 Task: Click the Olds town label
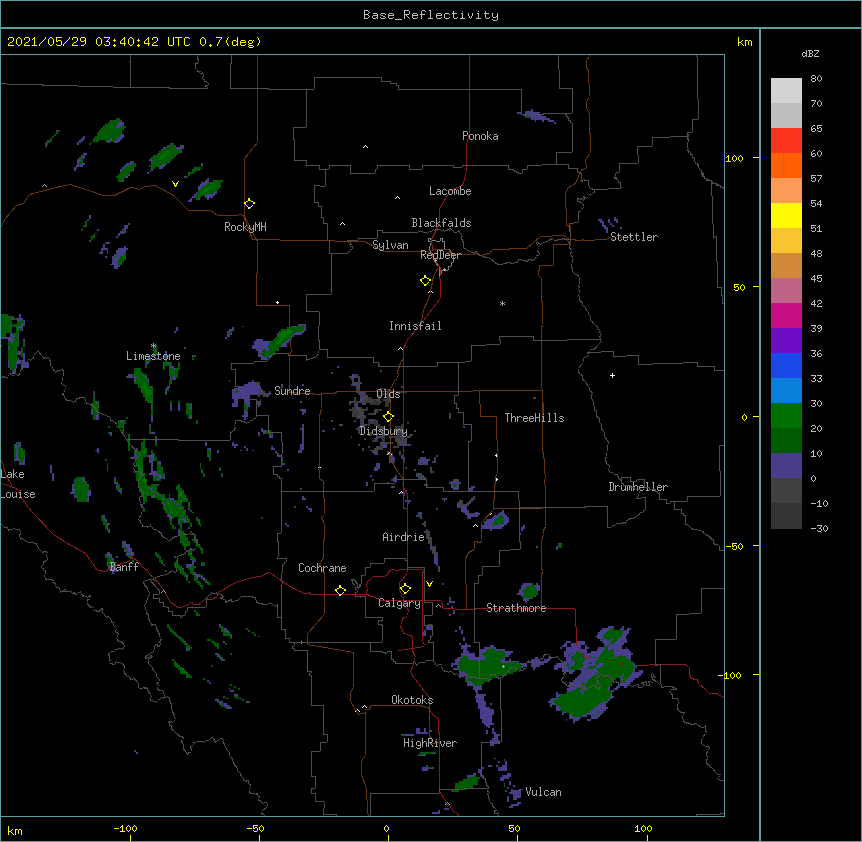(x=388, y=394)
